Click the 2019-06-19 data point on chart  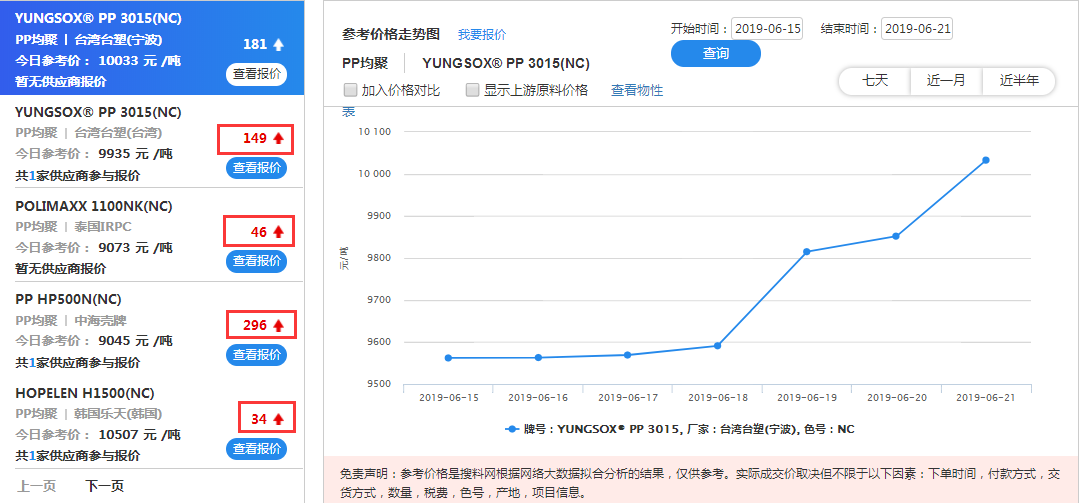click(x=806, y=252)
